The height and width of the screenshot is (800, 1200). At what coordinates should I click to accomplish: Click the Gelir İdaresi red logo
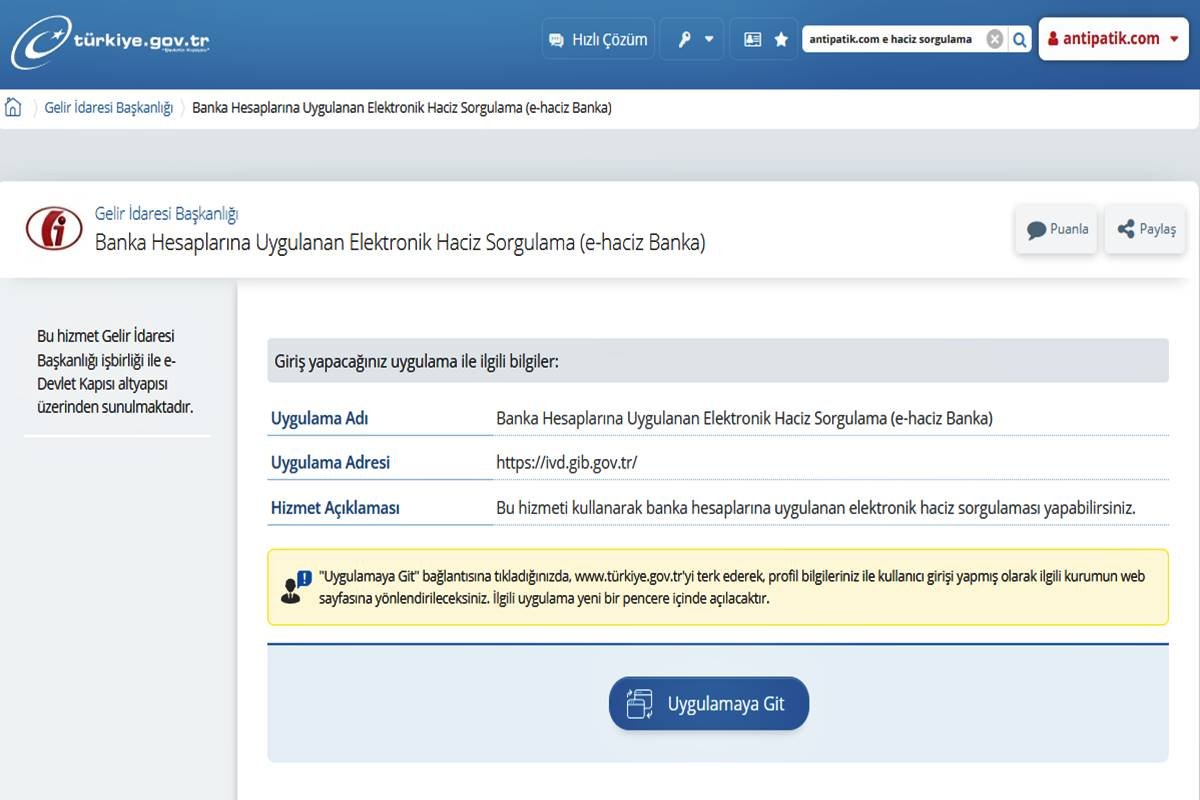(54, 229)
